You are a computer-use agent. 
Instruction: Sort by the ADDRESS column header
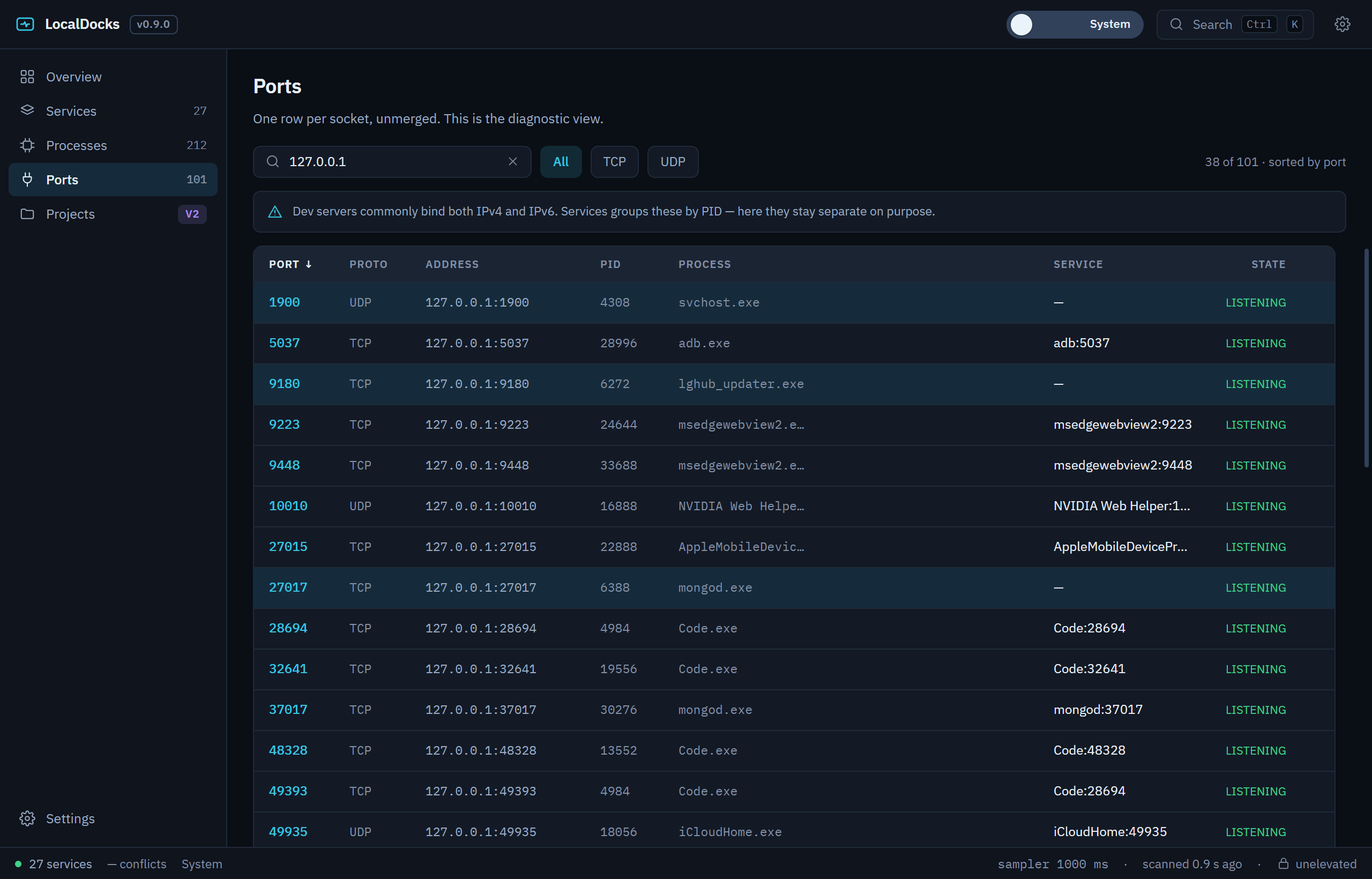click(x=452, y=264)
